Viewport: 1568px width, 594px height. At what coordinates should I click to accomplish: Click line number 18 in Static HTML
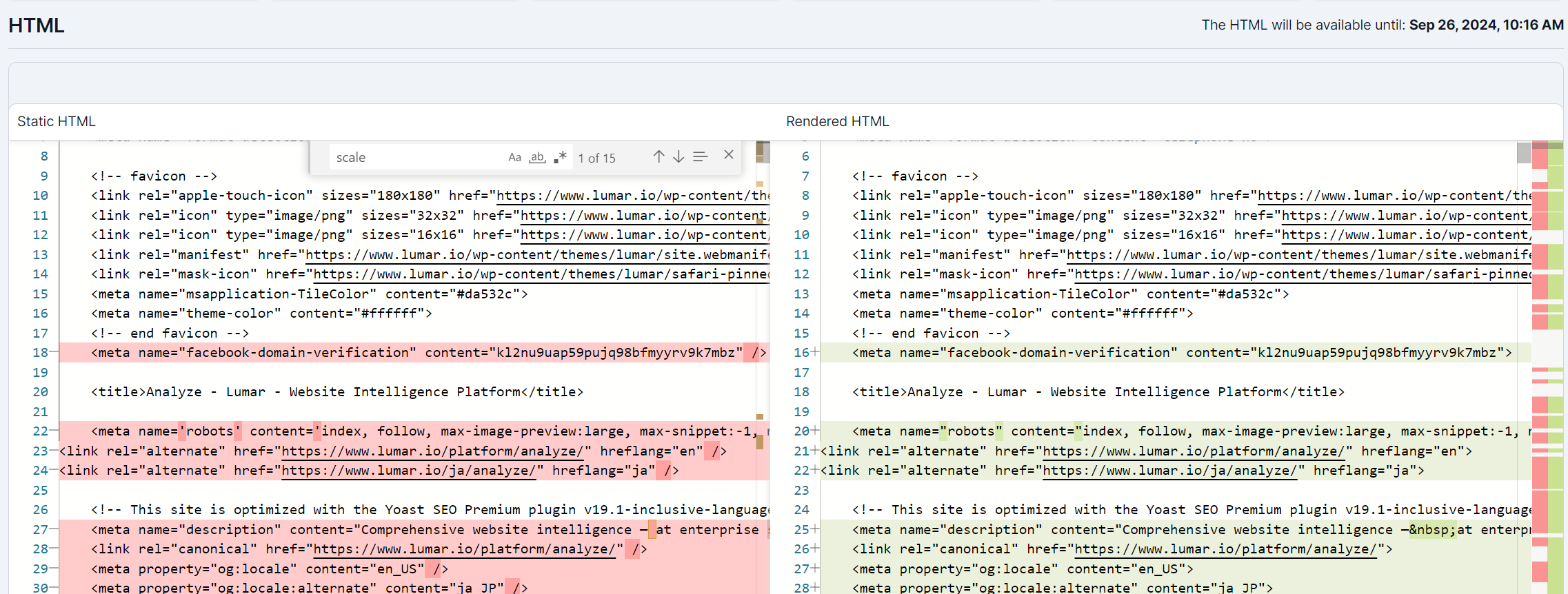click(40, 353)
